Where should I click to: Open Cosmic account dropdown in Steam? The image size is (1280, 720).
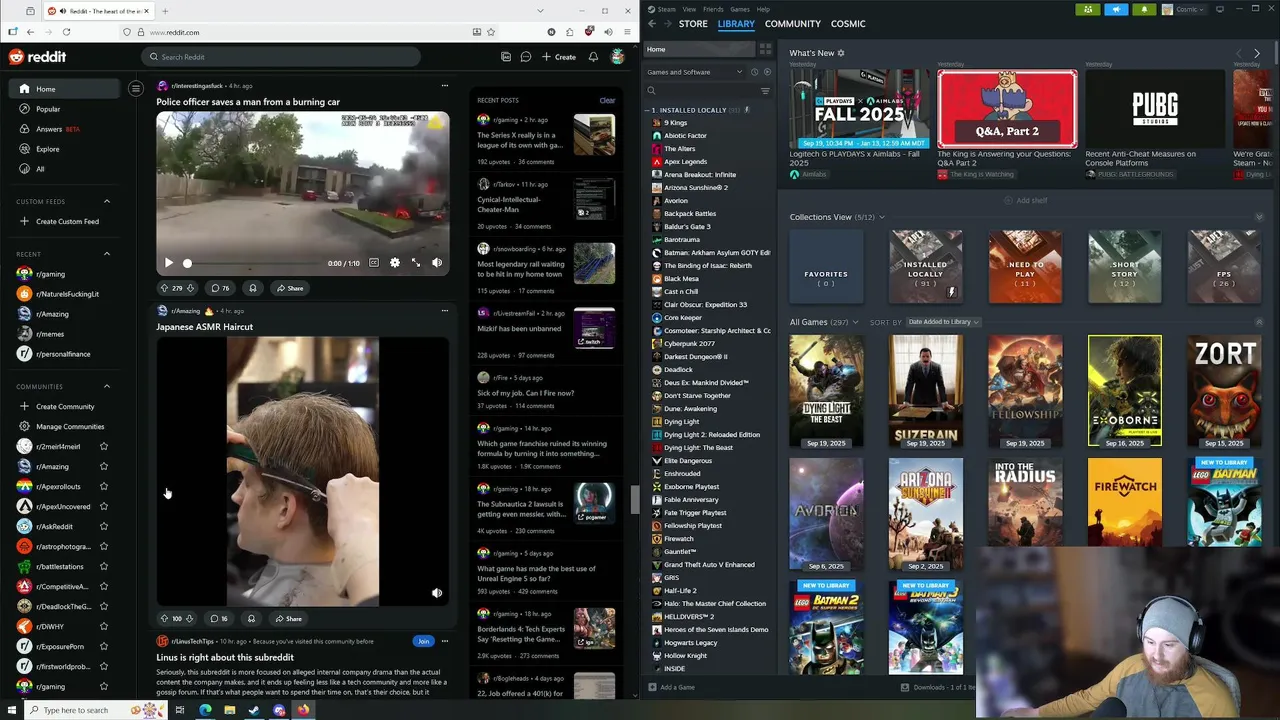(x=1182, y=9)
